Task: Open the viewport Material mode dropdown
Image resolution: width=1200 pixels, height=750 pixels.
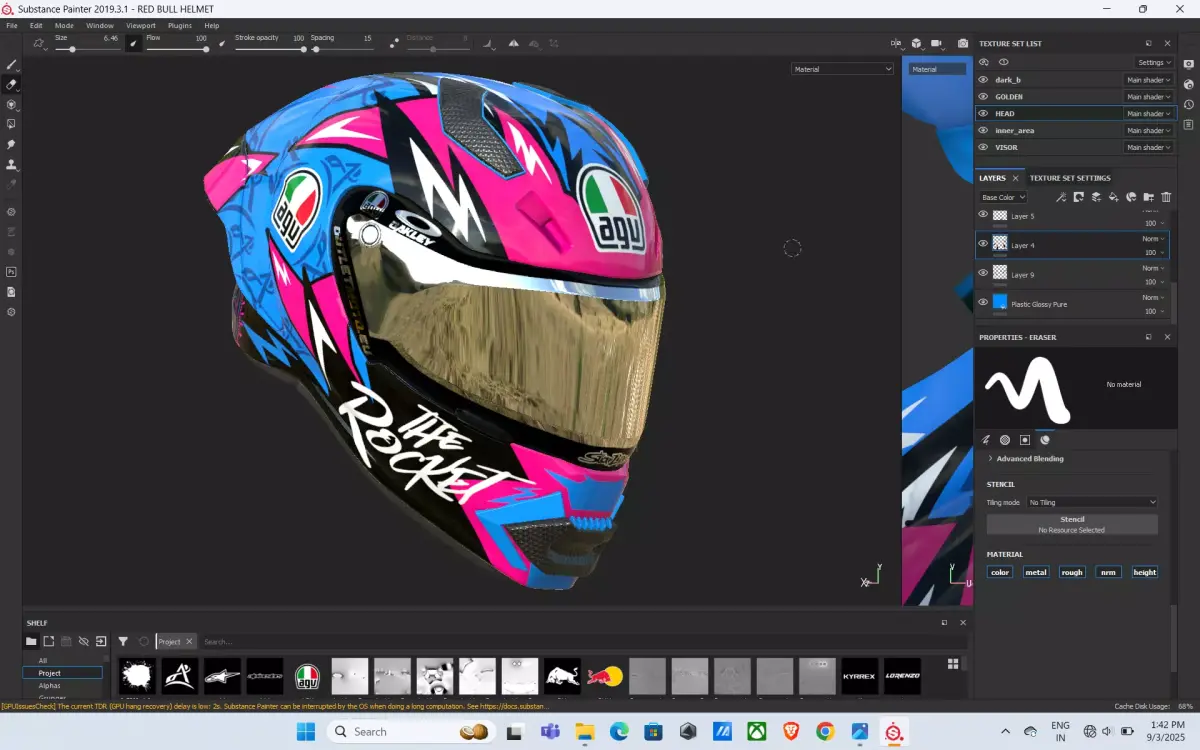Action: (842, 69)
